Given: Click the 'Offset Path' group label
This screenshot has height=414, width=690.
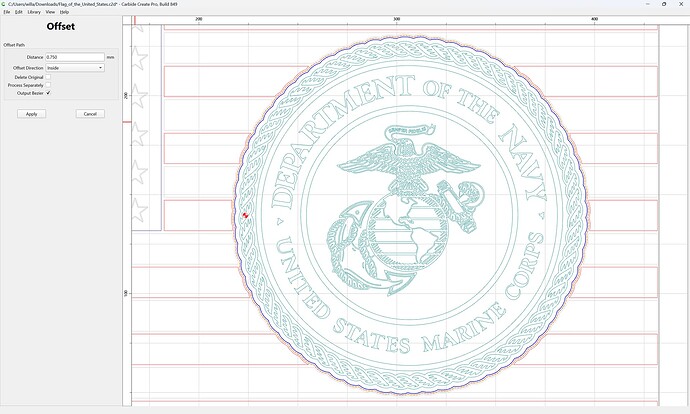Looking at the screenshot, I should click(14, 45).
